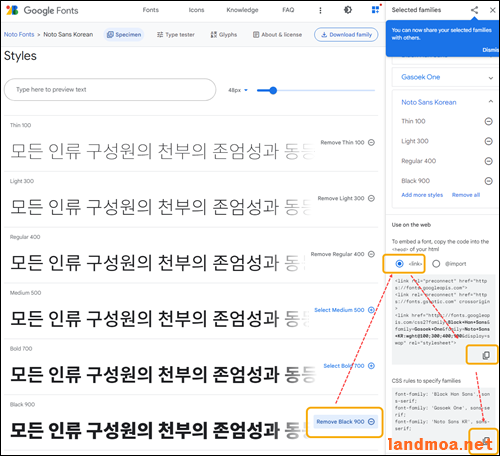The width and height of the screenshot is (500, 456).
Task: Close the Selected families panel
Action: [492, 10]
